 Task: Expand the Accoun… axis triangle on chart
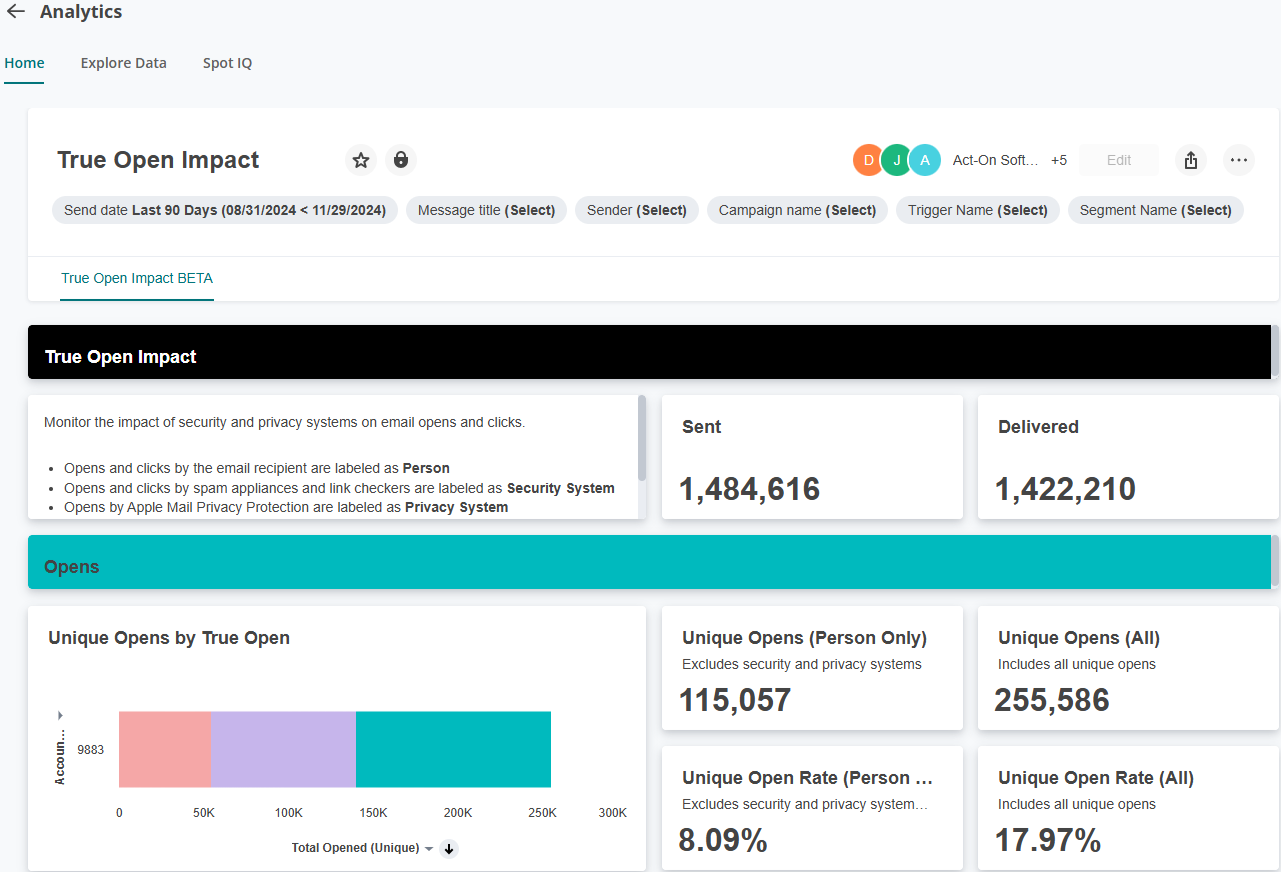(60, 715)
